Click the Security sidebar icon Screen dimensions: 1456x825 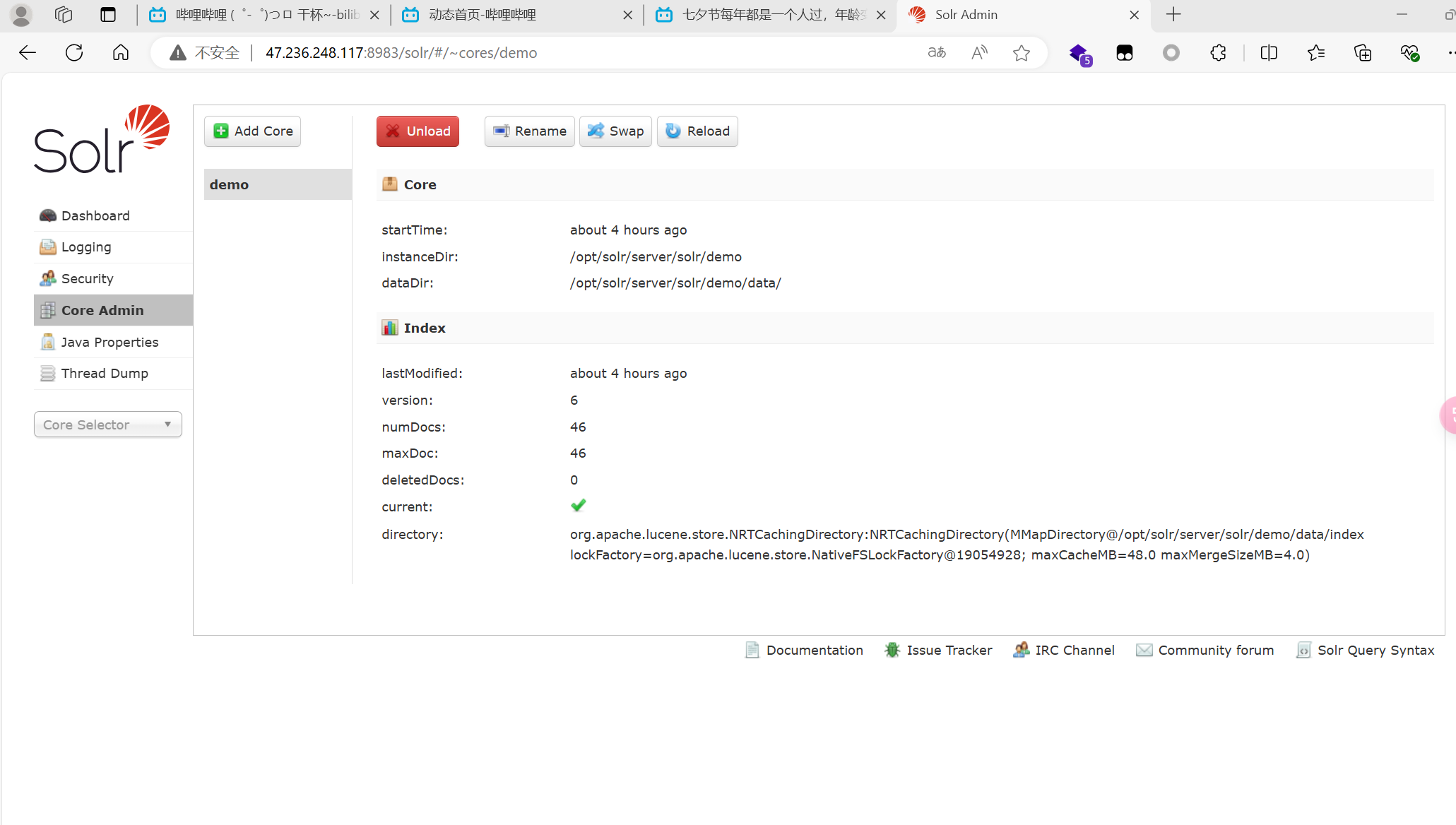point(48,278)
